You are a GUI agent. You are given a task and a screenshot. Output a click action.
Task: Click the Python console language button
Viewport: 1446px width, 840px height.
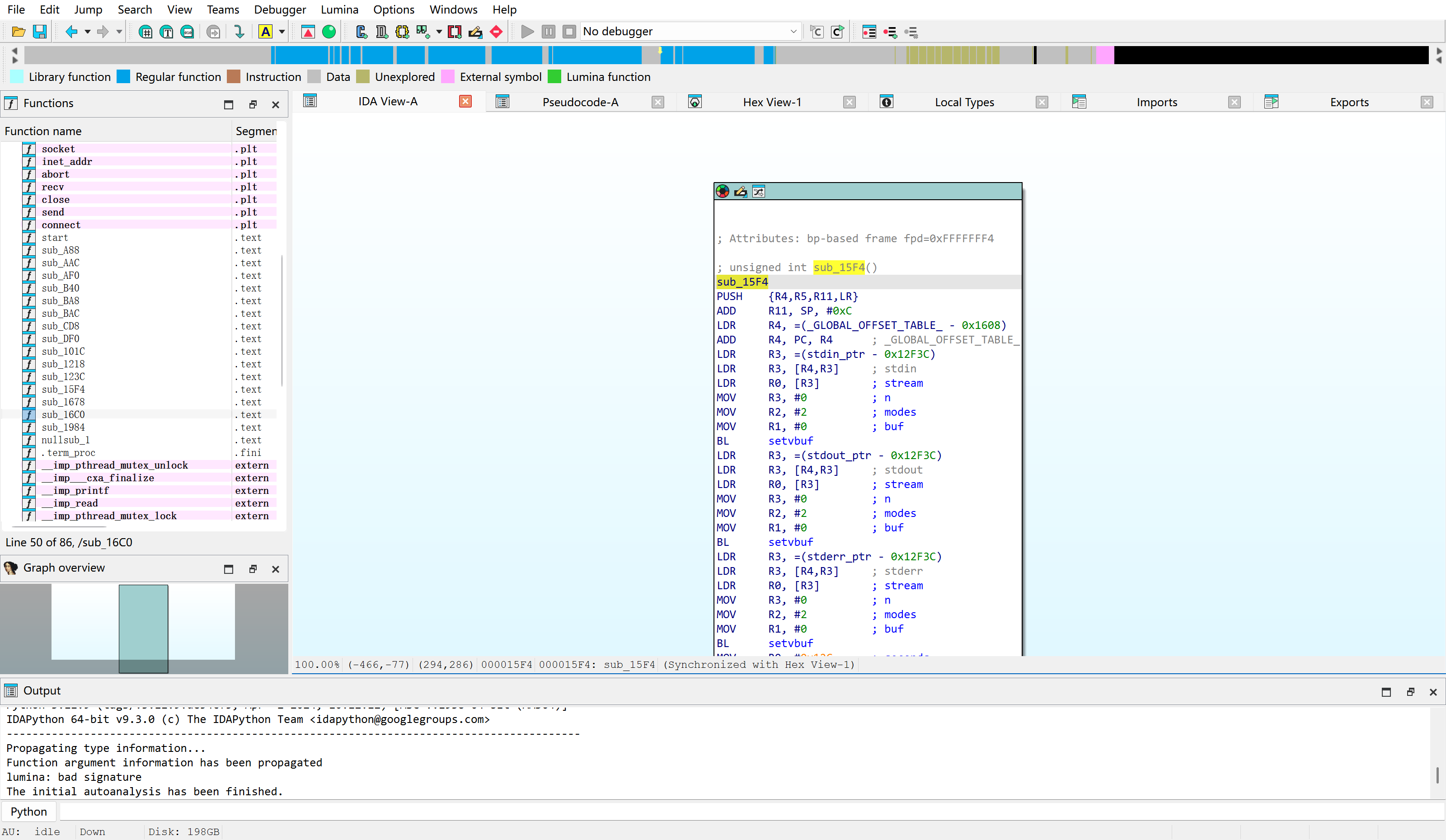click(x=28, y=812)
